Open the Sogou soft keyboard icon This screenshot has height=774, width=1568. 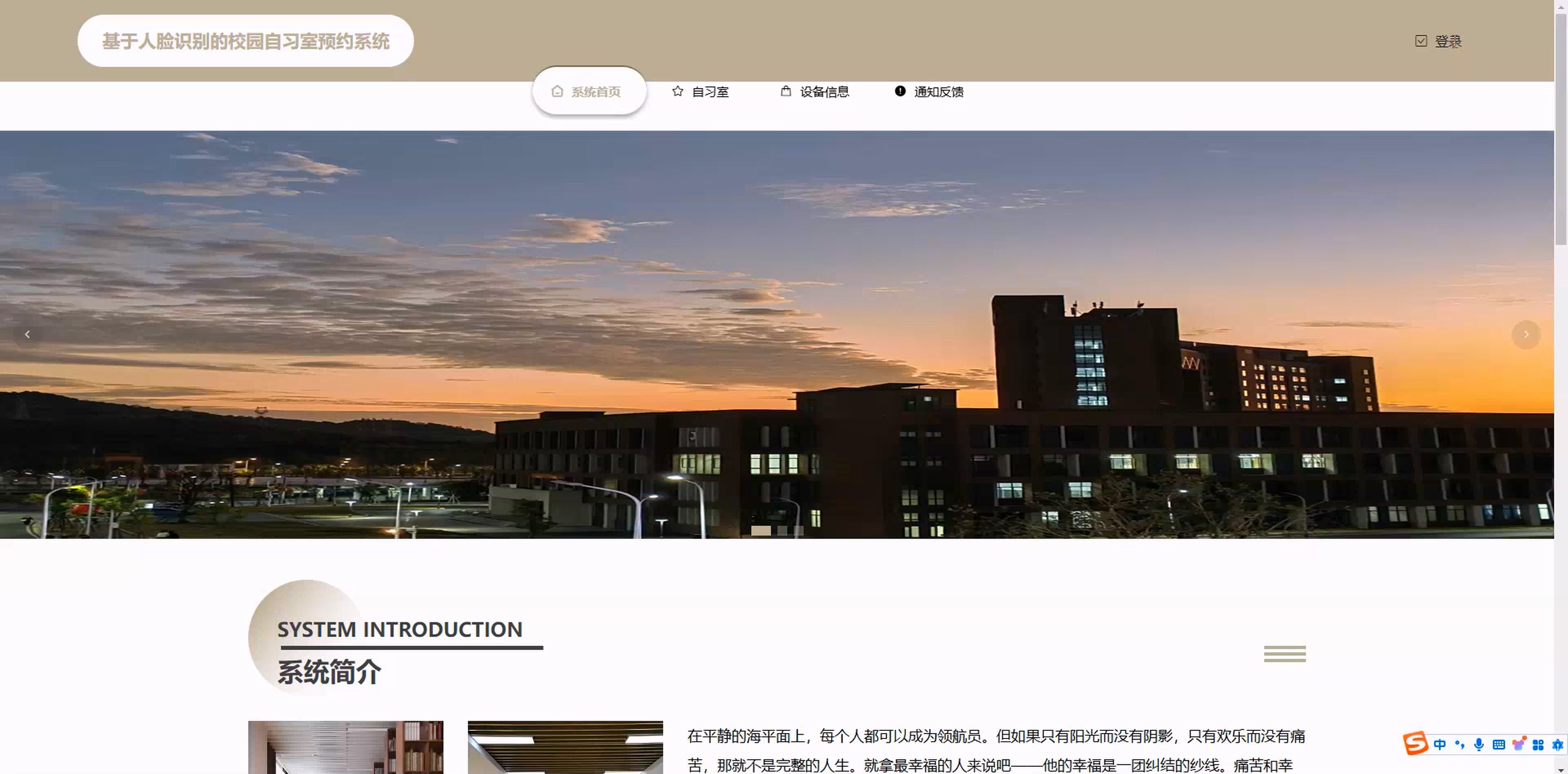(x=1499, y=744)
